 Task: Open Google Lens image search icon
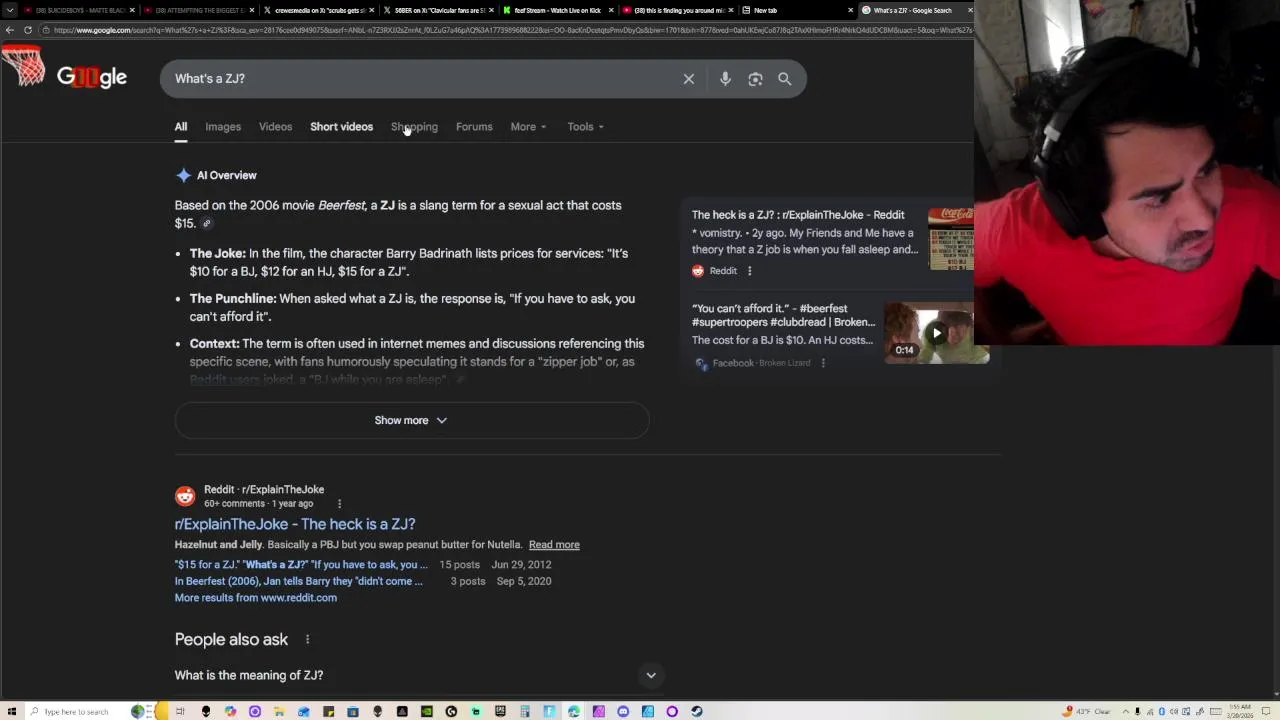(x=755, y=79)
